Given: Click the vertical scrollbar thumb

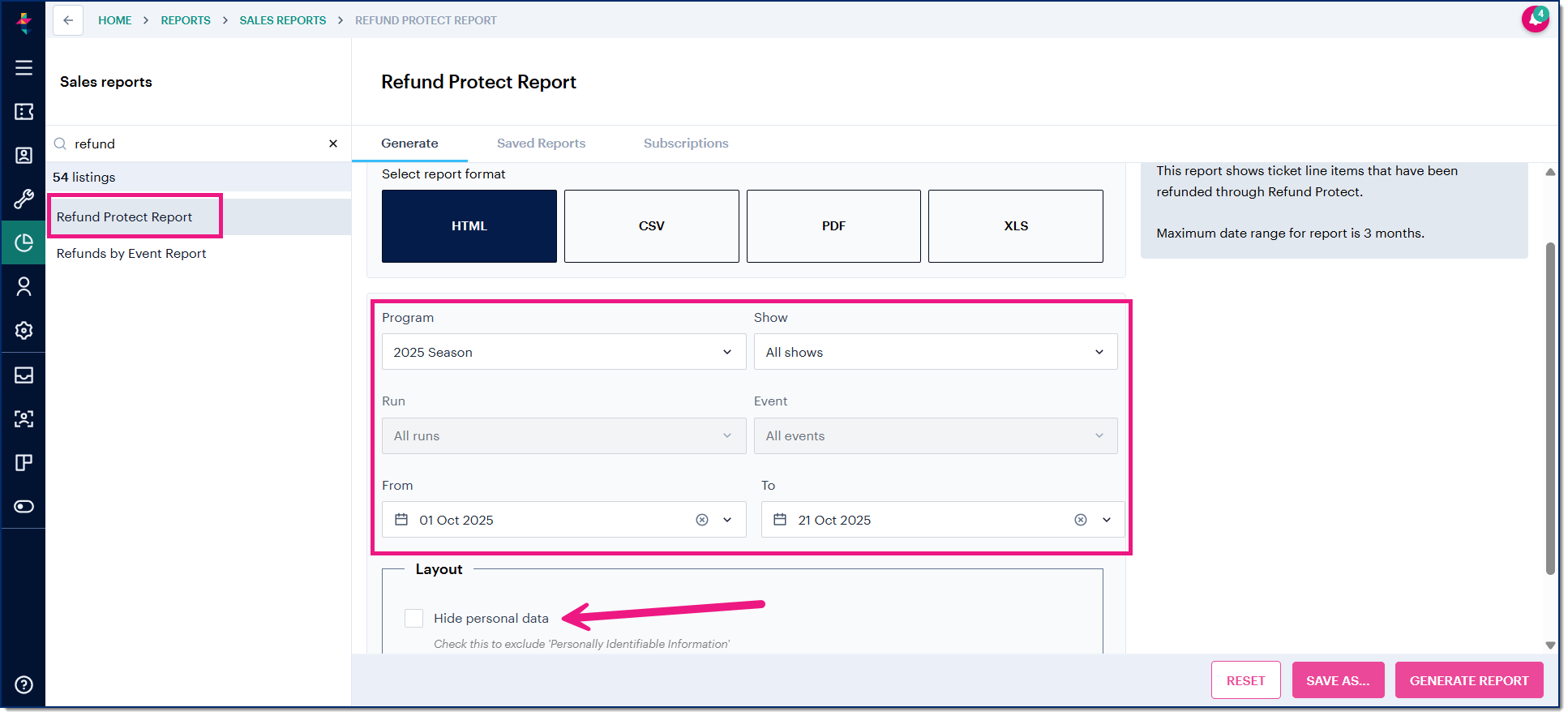Looking at the screenshot, I should pyautogui.click(x=1550, y=408).
